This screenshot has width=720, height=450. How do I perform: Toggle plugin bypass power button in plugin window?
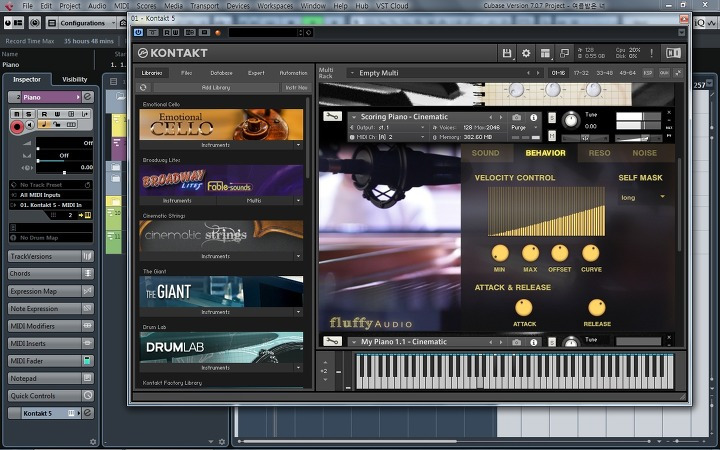point(138,33)
